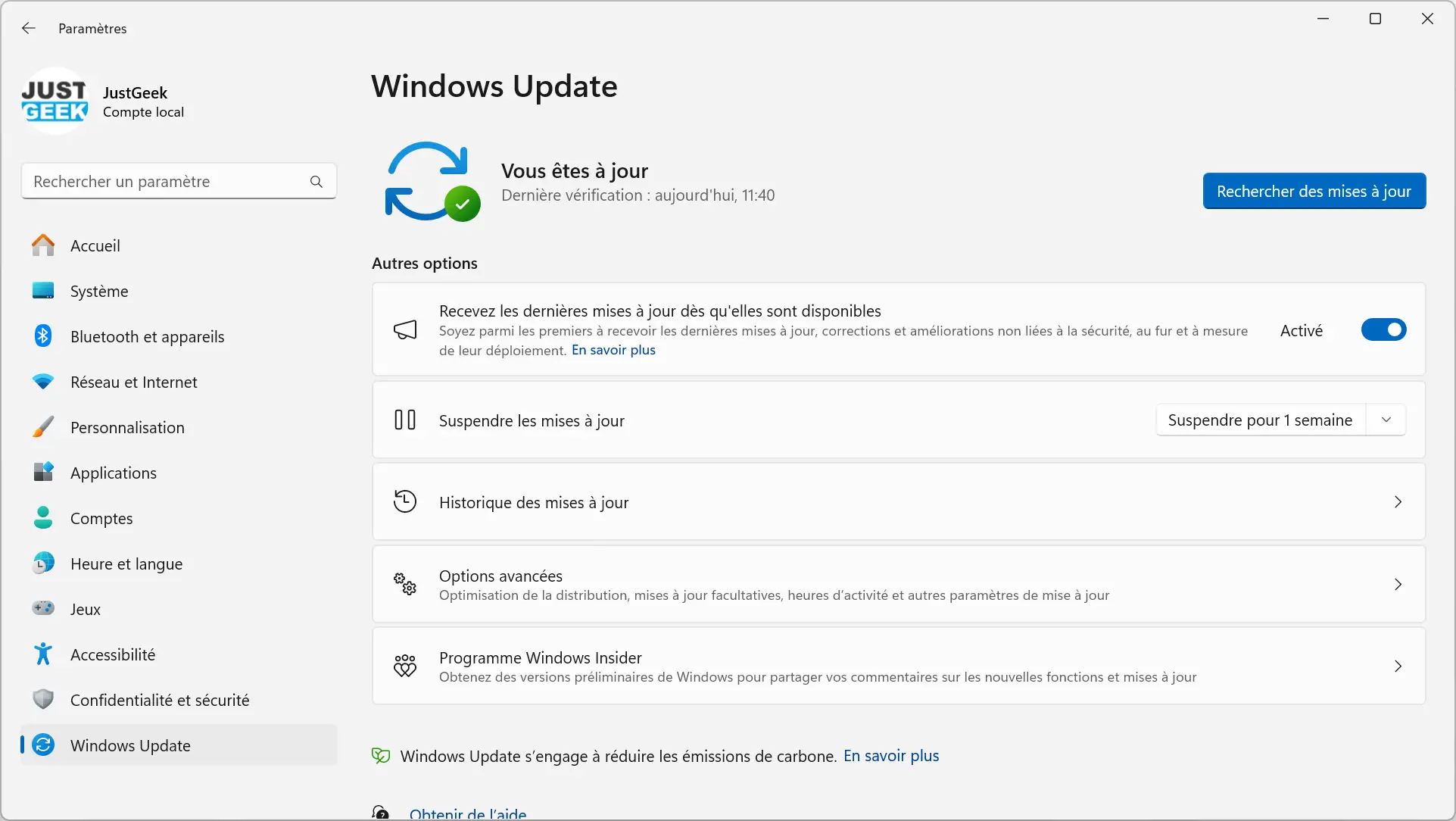Click Rechercher des mises à jour button

pos(1314,191)
